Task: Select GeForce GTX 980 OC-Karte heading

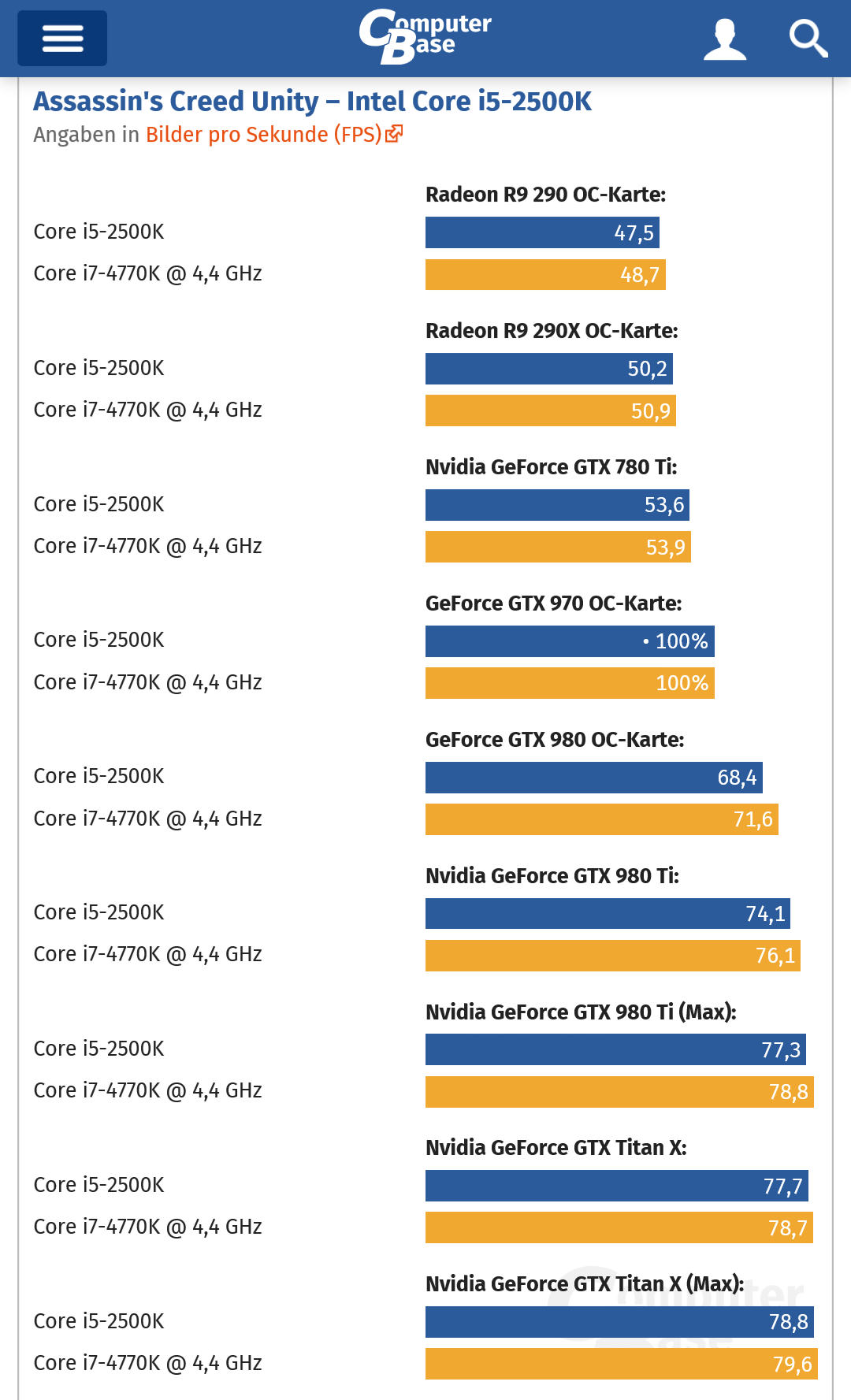Action: click(554, 740)
